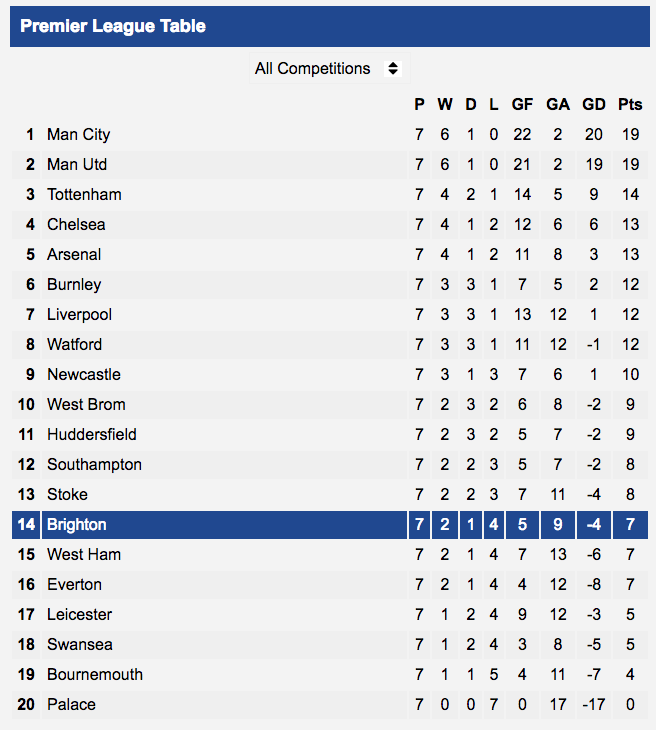Choose the Arsenal row
Screen dimensions: 656x730
[330, 255]
